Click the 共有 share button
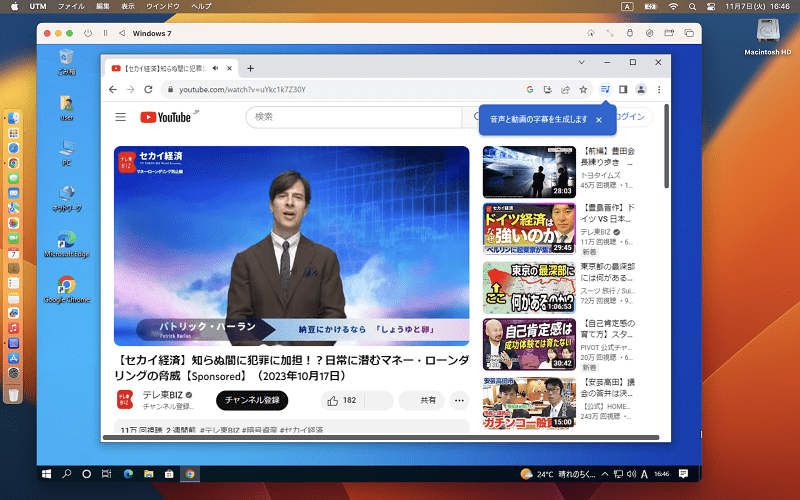 click(421, 401)
